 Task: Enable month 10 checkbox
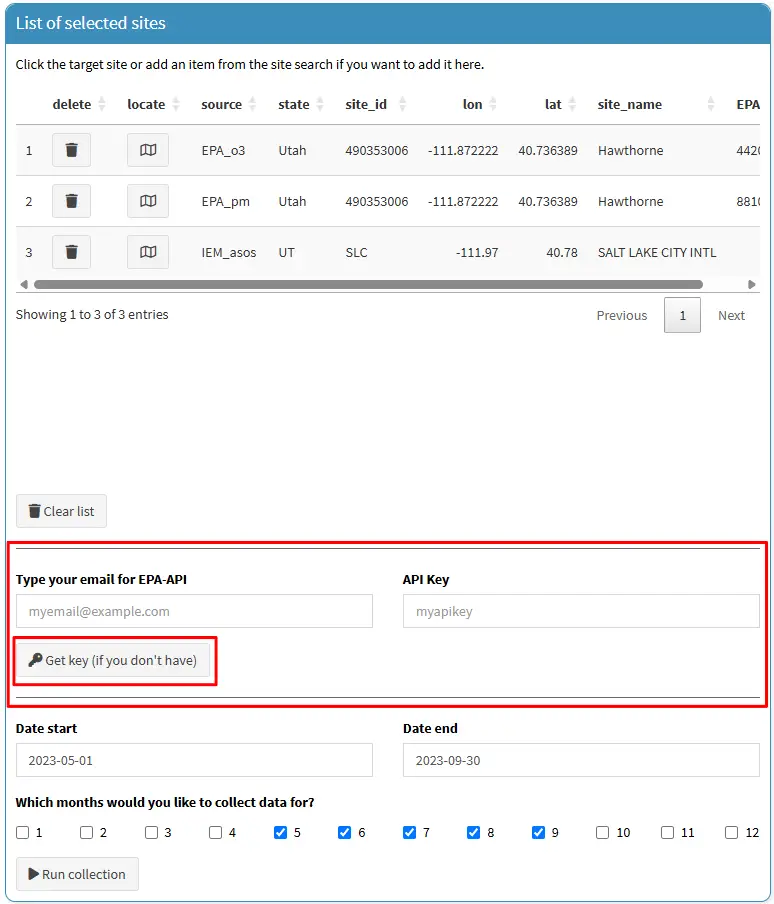(603, 832)
